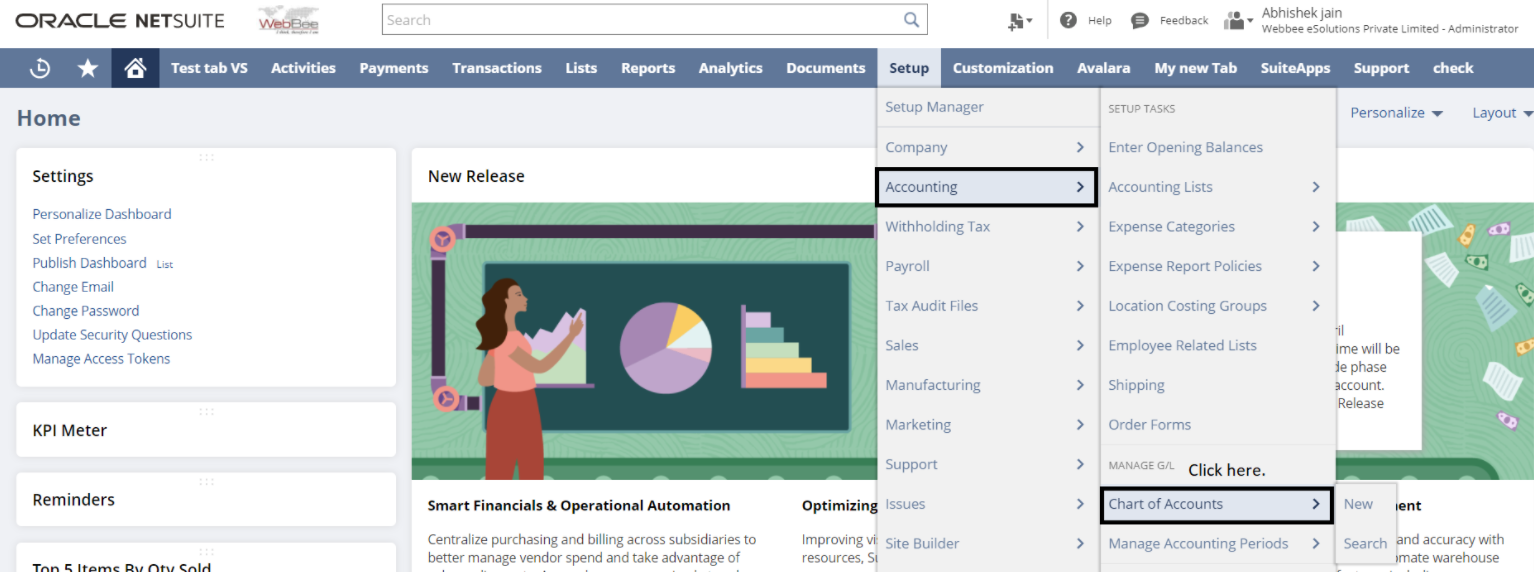Choose Setup Manager from menu
The width and height of the screenshot is (1534, 572).
pos(934,107)
